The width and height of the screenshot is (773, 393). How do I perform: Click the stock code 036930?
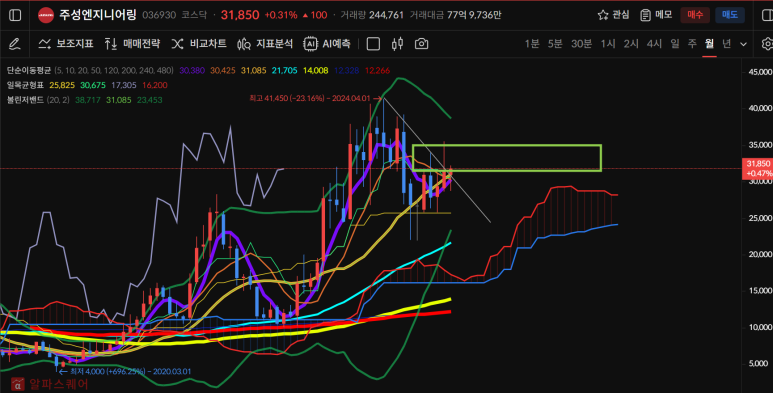pos(159,15)
